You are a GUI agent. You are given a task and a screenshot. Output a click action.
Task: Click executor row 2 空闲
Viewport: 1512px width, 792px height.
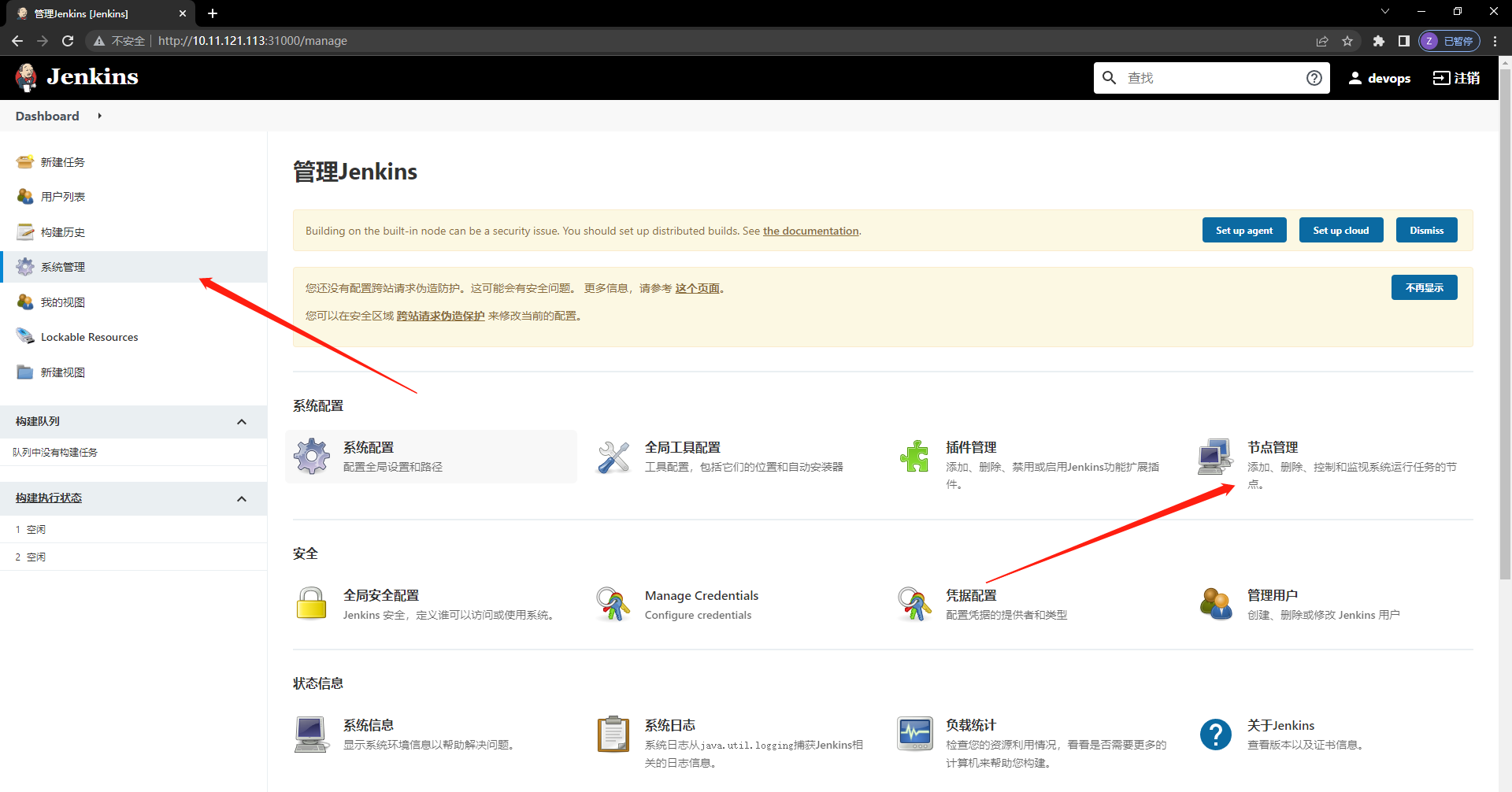coord(134,557)
